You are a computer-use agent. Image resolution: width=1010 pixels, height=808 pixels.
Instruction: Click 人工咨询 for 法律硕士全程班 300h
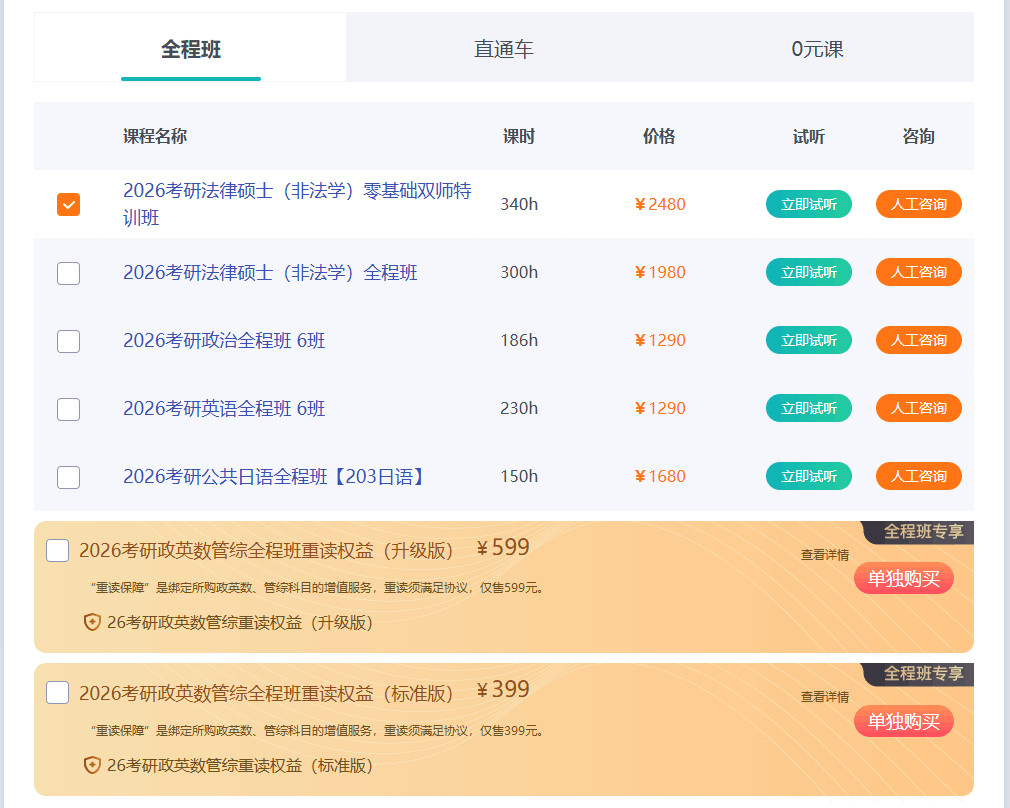click(x=918, y=272)
